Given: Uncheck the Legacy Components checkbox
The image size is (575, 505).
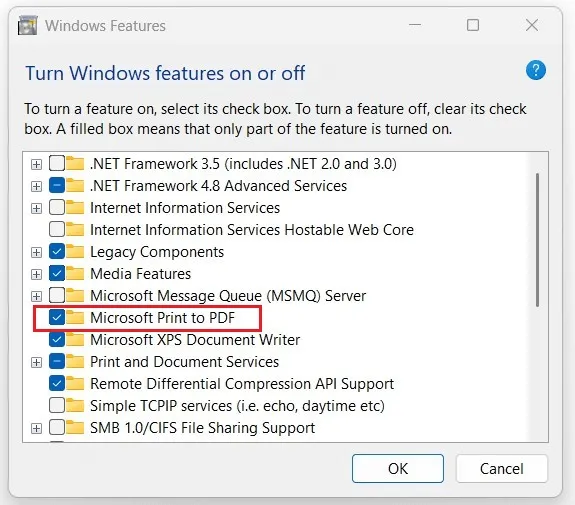Looking at the screenshot, I should pyautogui.click(x=57, y=251).
